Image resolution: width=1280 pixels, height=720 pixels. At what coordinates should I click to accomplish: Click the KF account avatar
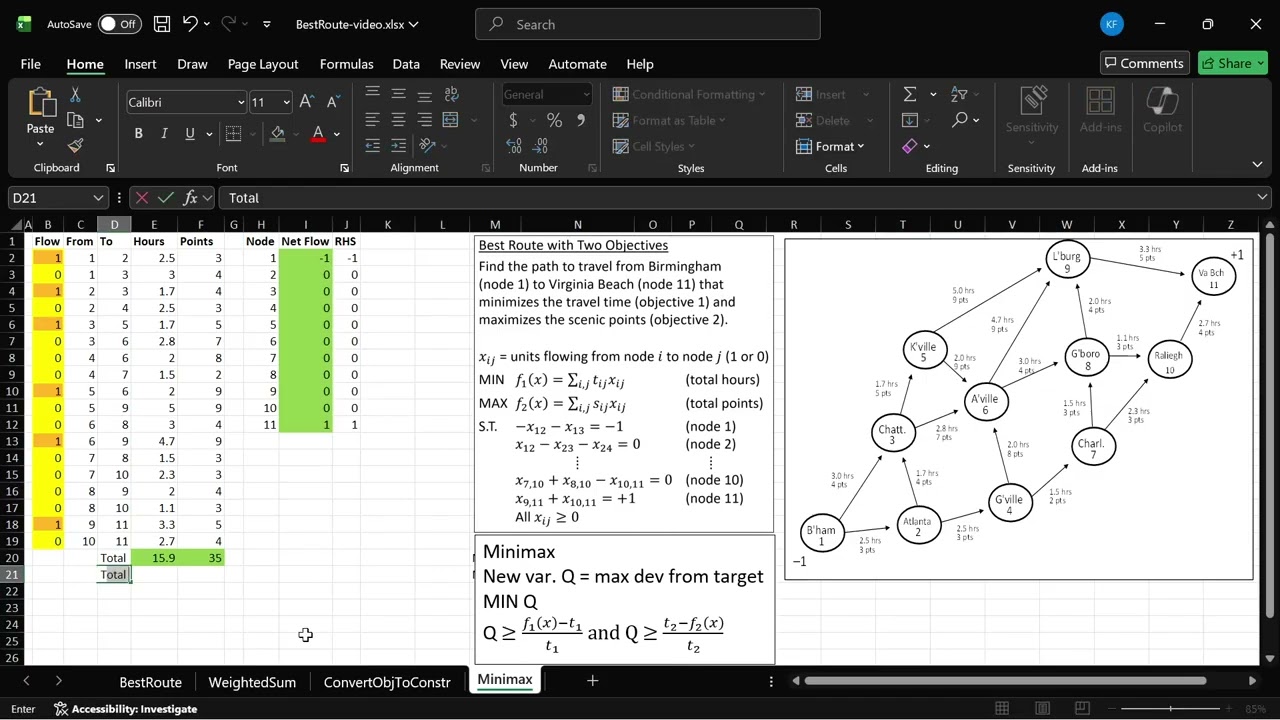[x=1111, y=24]
